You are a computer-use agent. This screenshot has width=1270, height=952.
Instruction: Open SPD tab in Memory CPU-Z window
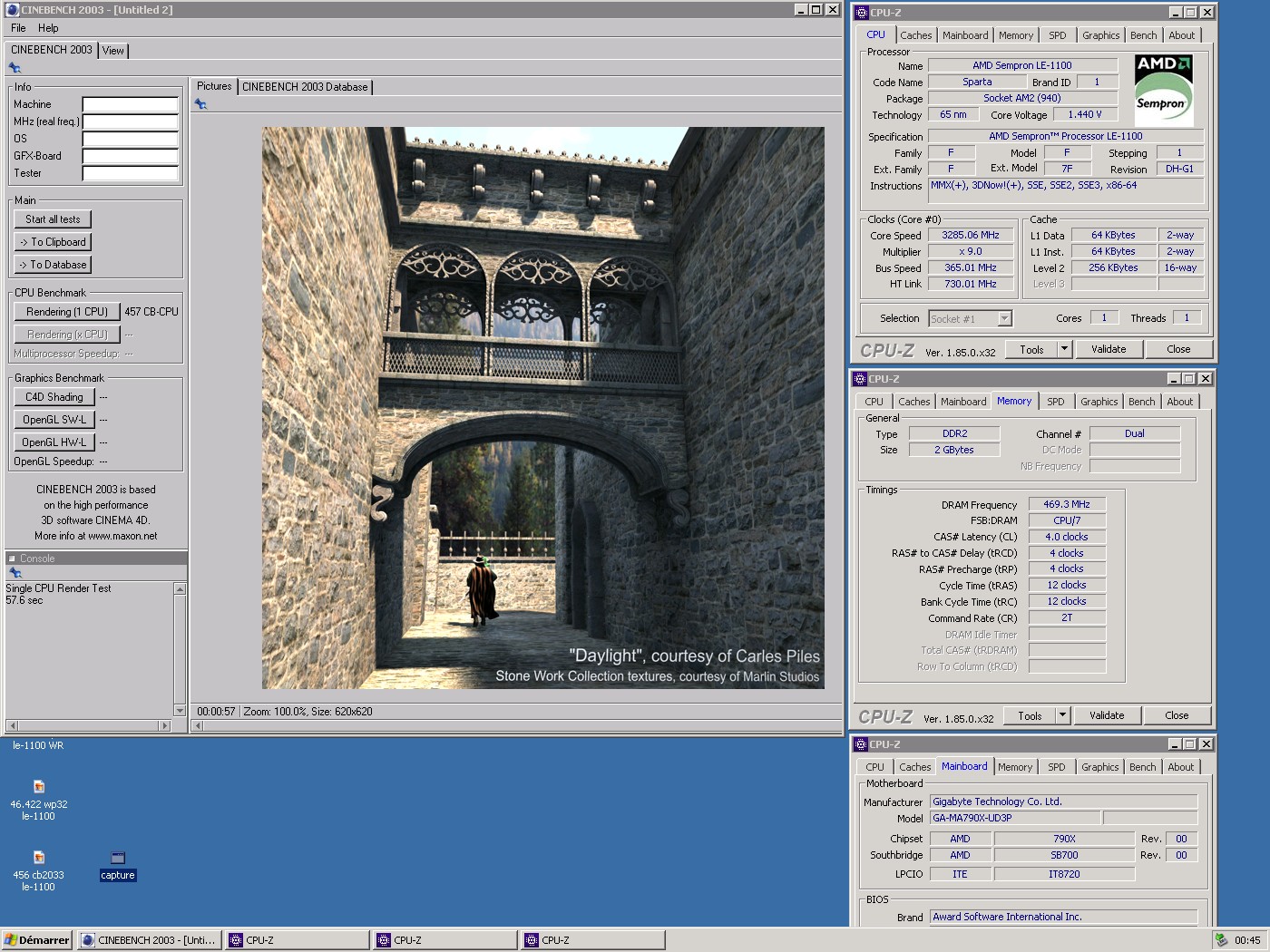(x=1056, y=402)
